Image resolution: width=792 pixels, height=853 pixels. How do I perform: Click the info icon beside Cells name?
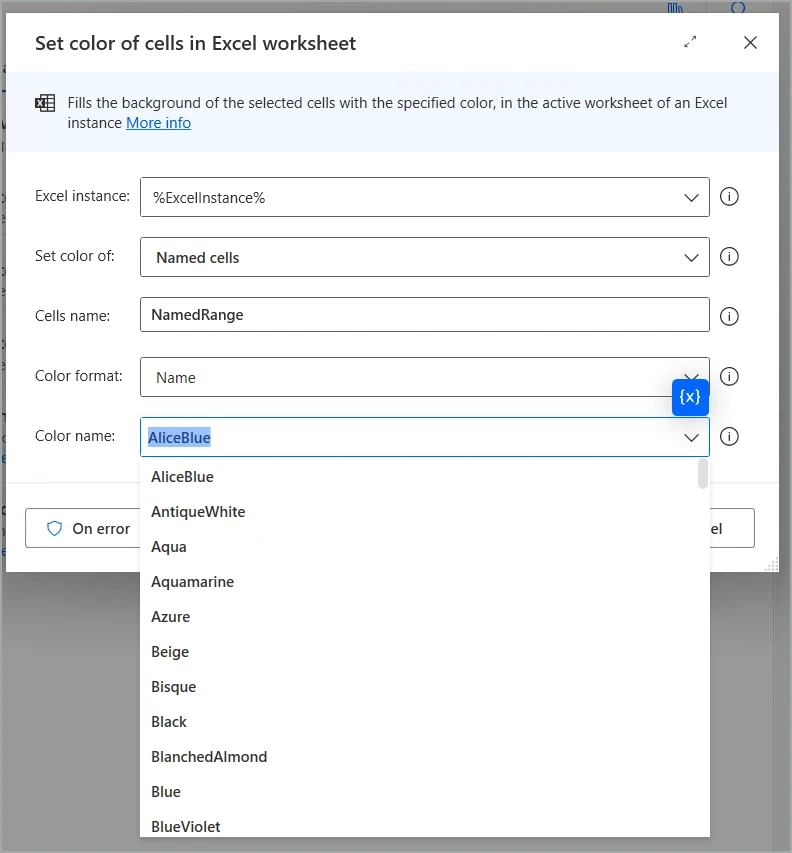coord(729,316)
